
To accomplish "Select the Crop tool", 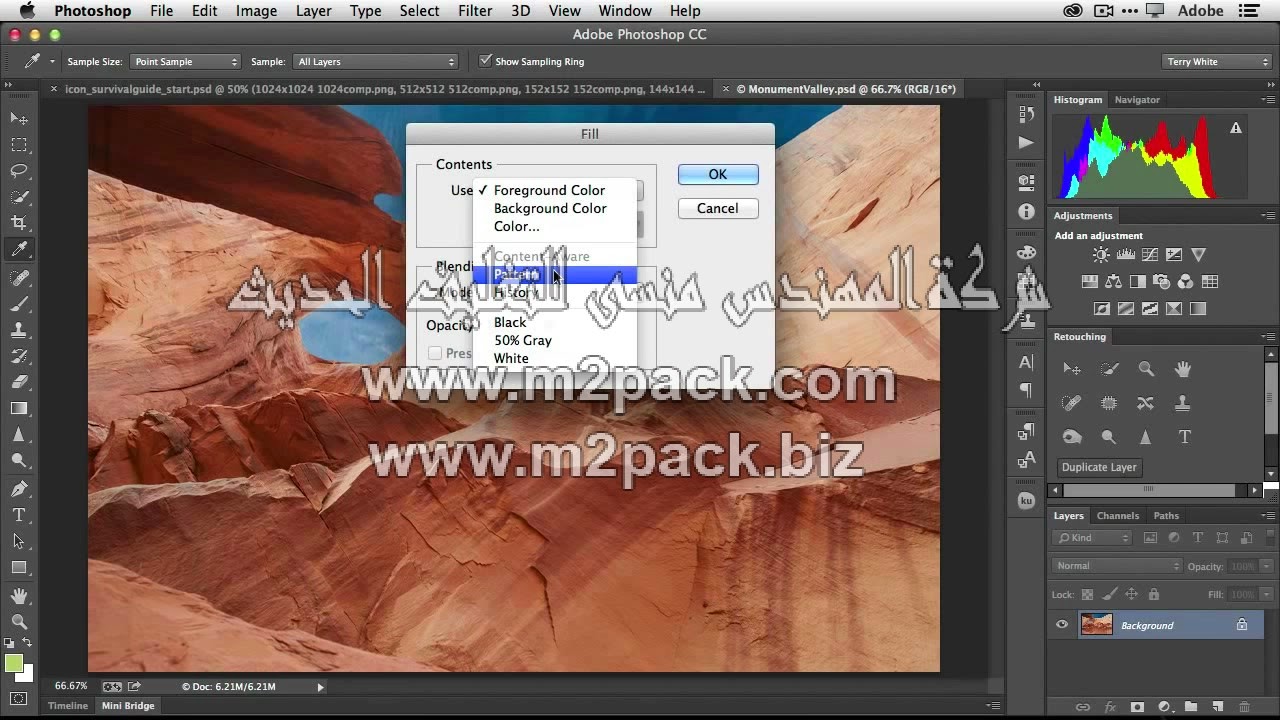I will pyautogui.click(x=19, y=223).
